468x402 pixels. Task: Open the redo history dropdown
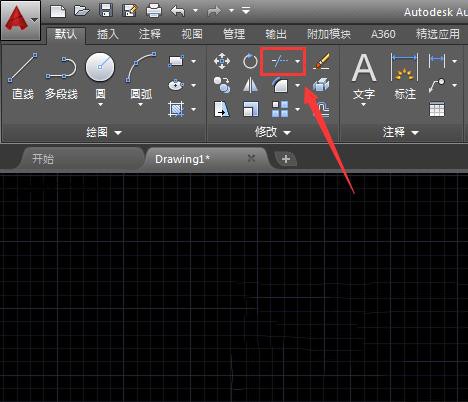click(231, 11)
